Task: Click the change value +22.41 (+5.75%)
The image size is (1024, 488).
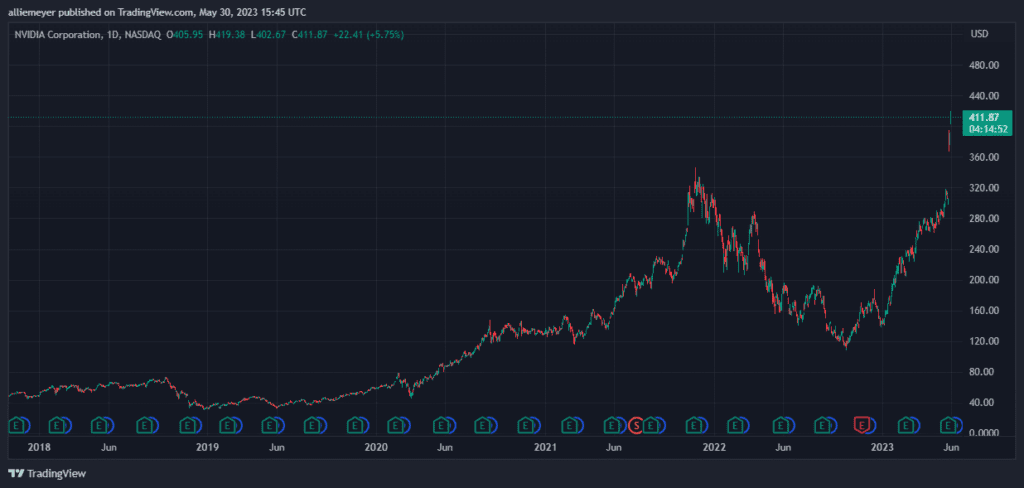Action: [x=368, y=35]
